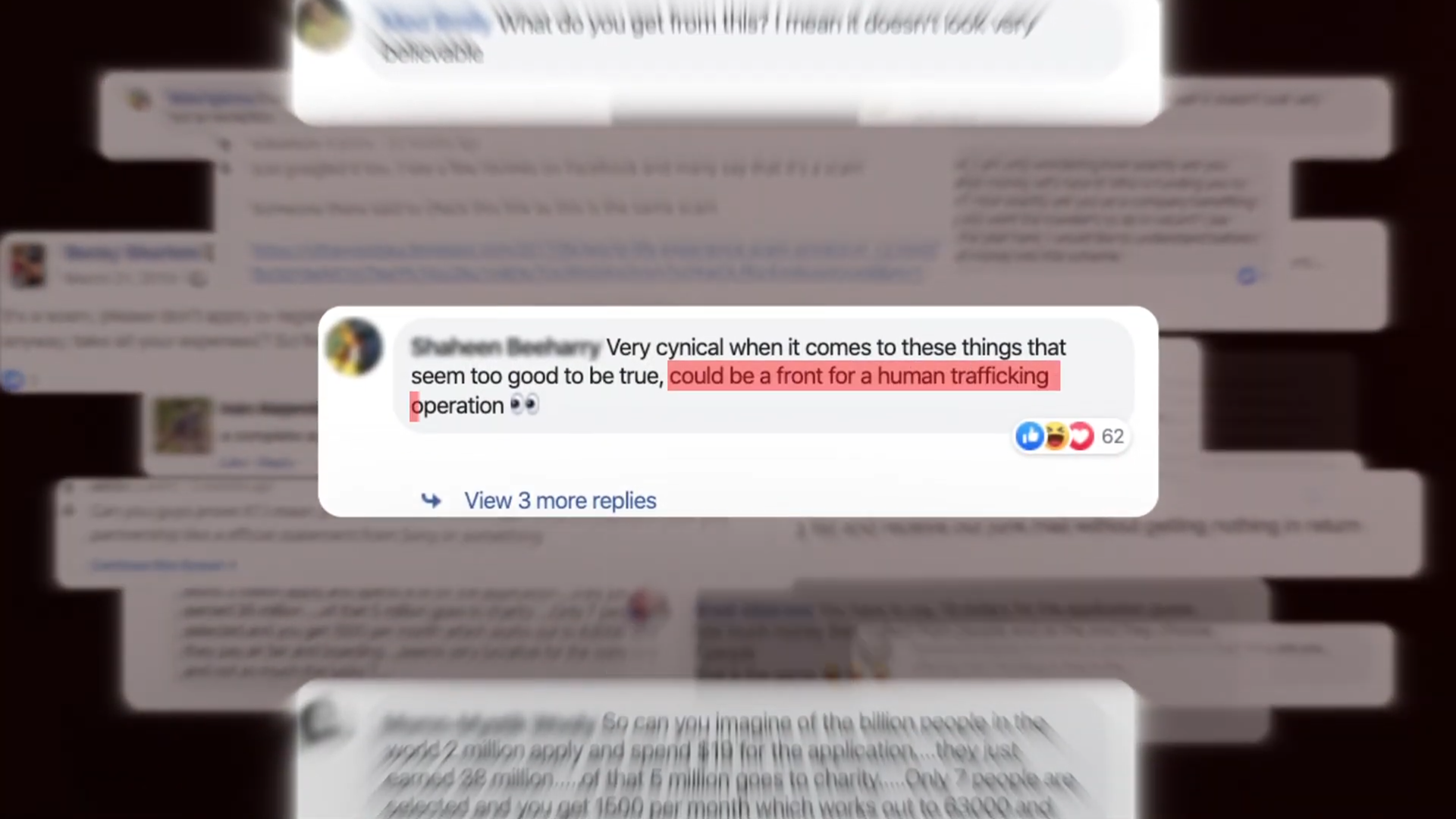Click the blurred blue reaction icon at right

click(x=1247, y=276)
